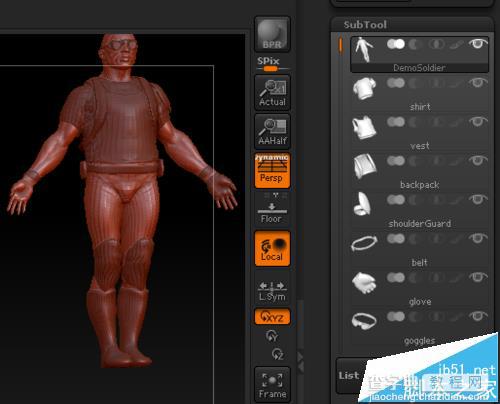Click the 'belt' subtool name
Screen dimensions: 500x404
pos(419,262)
